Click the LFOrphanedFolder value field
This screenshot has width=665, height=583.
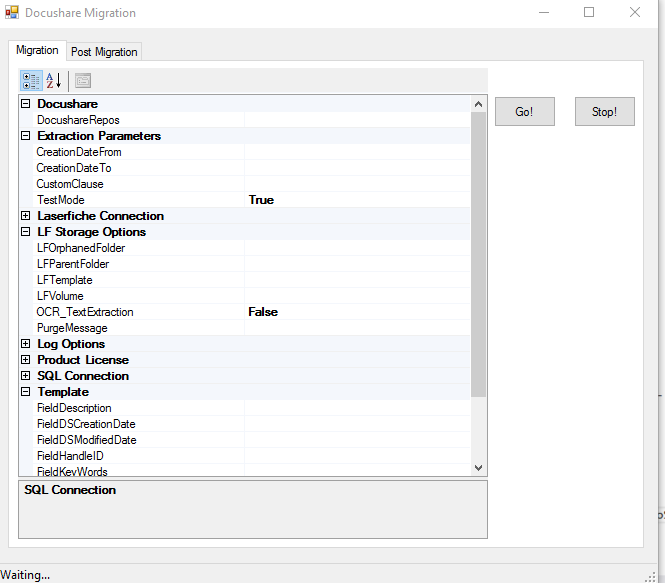tap(357, 248)
